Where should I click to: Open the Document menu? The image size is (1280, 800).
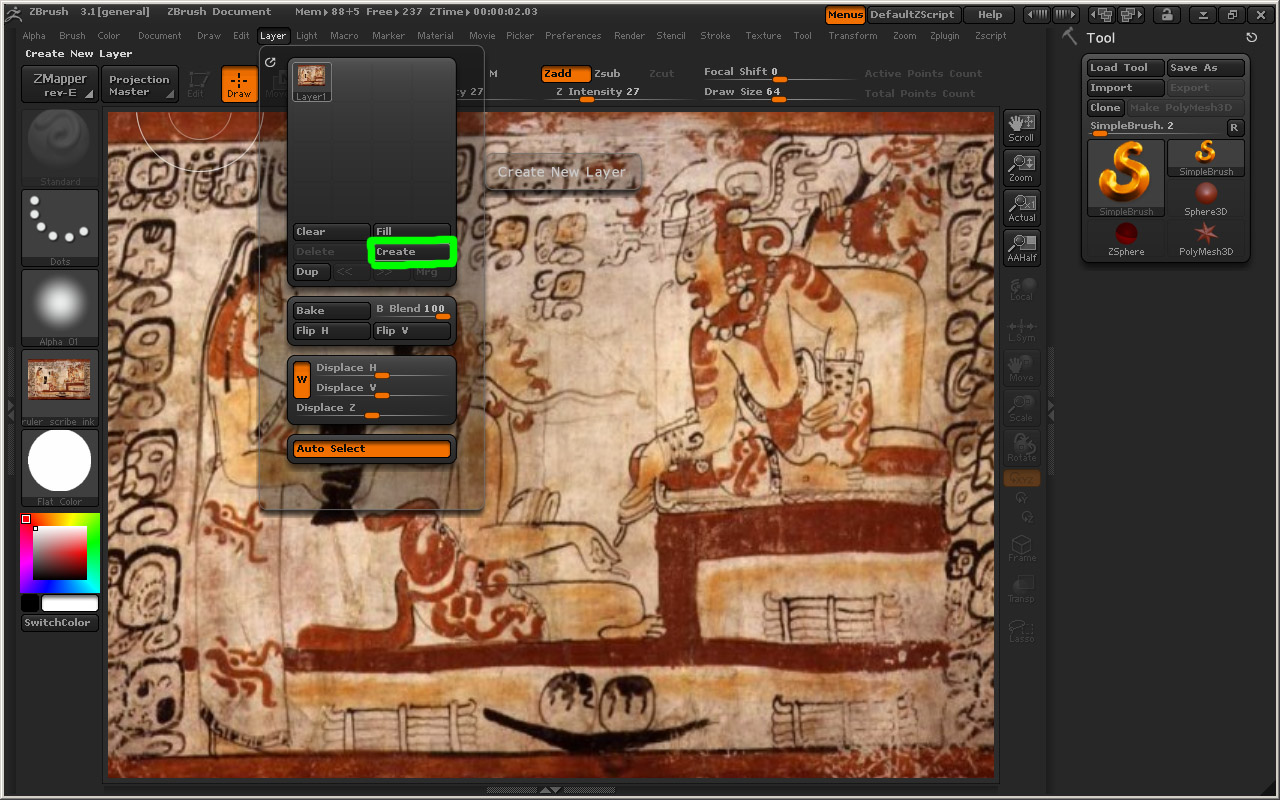tap(160, 35)
